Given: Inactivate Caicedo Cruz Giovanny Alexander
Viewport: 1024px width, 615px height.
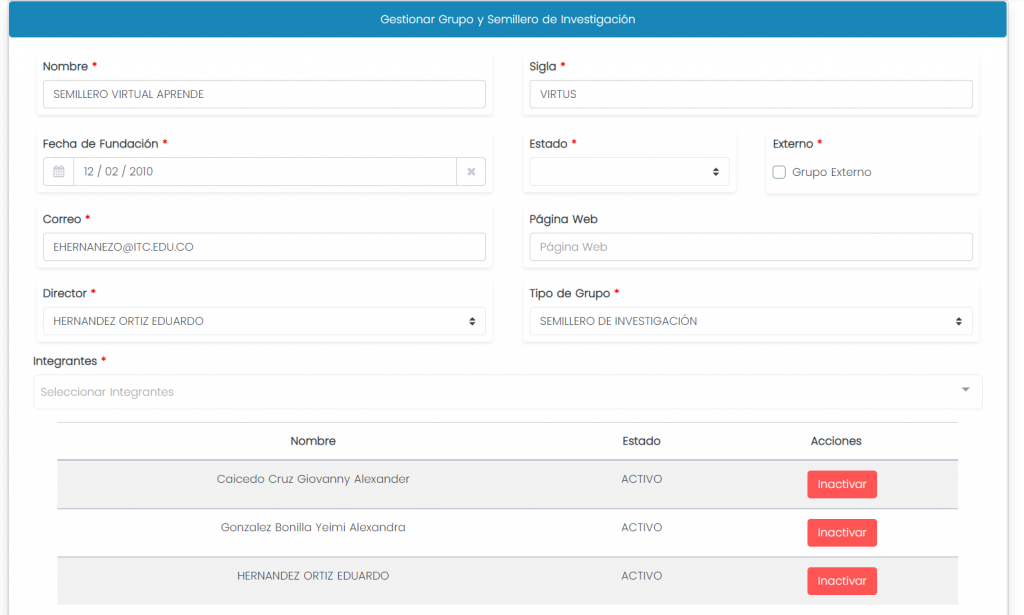Looking at the screenshot, I should 841,484.
